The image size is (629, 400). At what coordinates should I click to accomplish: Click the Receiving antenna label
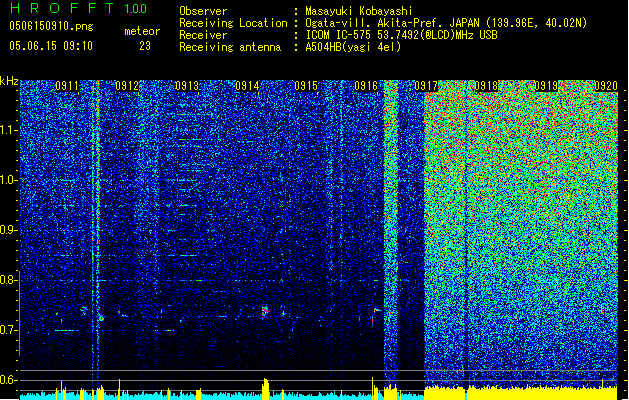pos(230,47)
